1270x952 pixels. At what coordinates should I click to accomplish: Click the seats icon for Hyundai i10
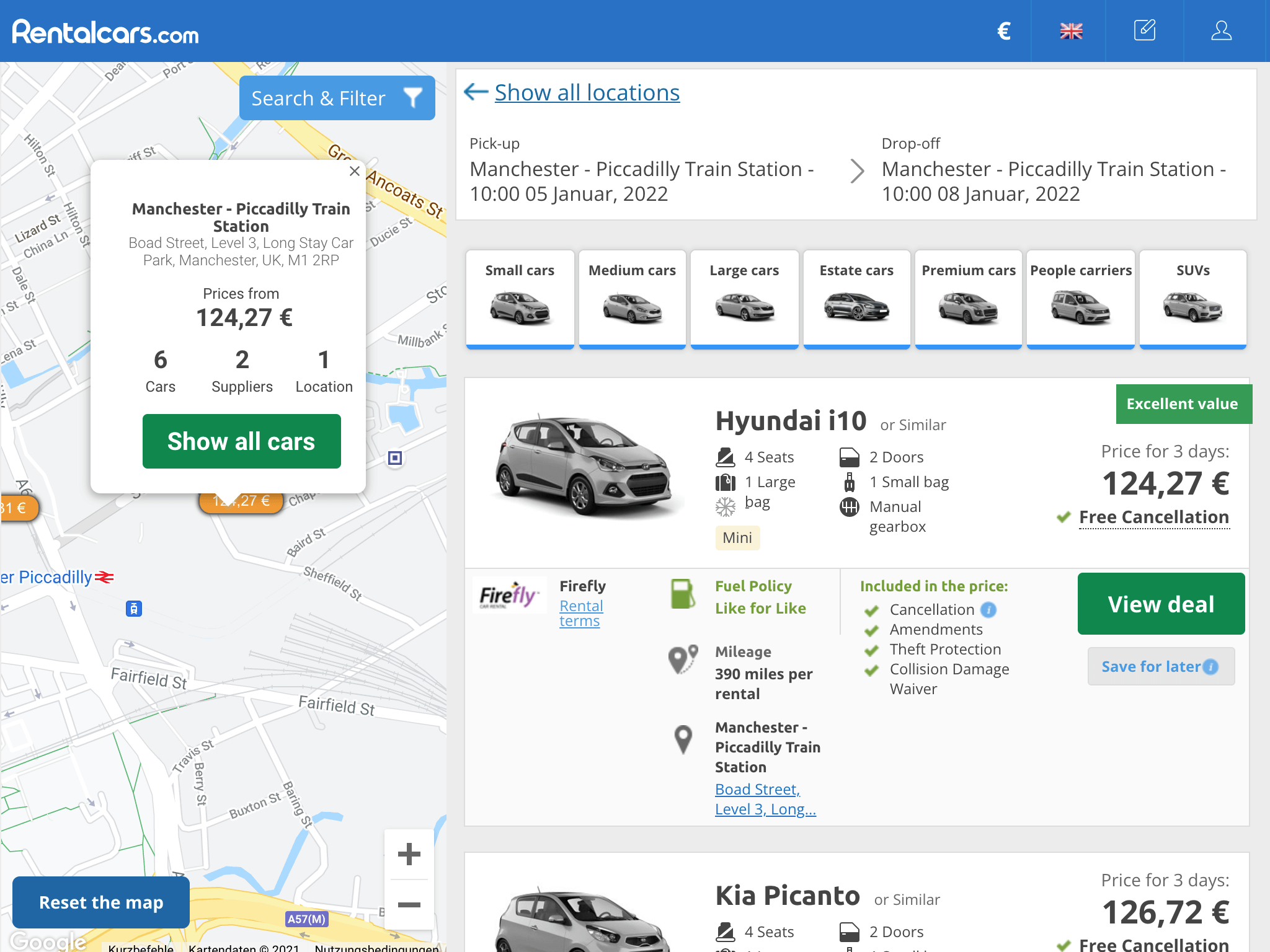(726, 457)
